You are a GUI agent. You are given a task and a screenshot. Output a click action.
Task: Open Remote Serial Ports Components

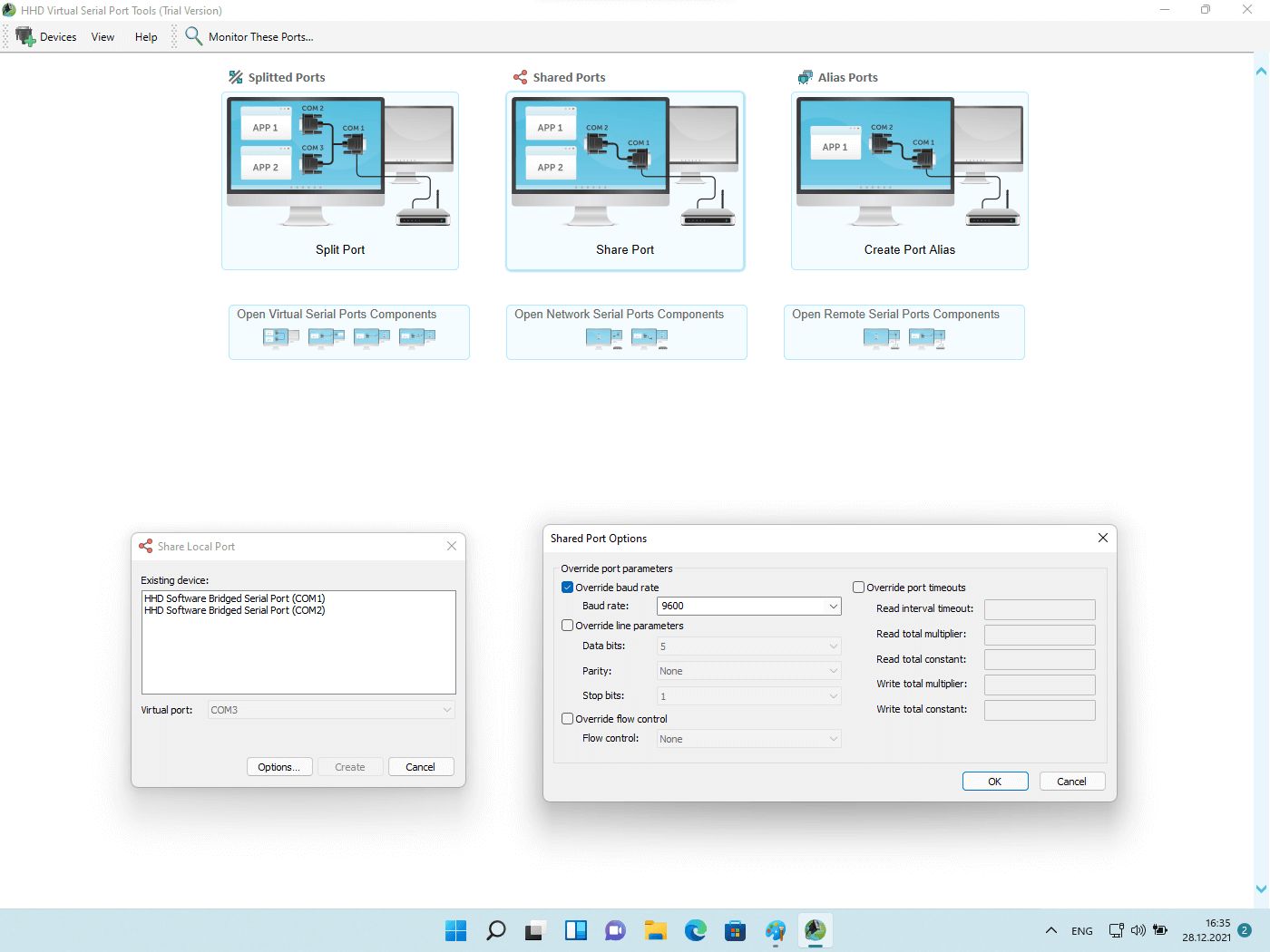(904, 332)
